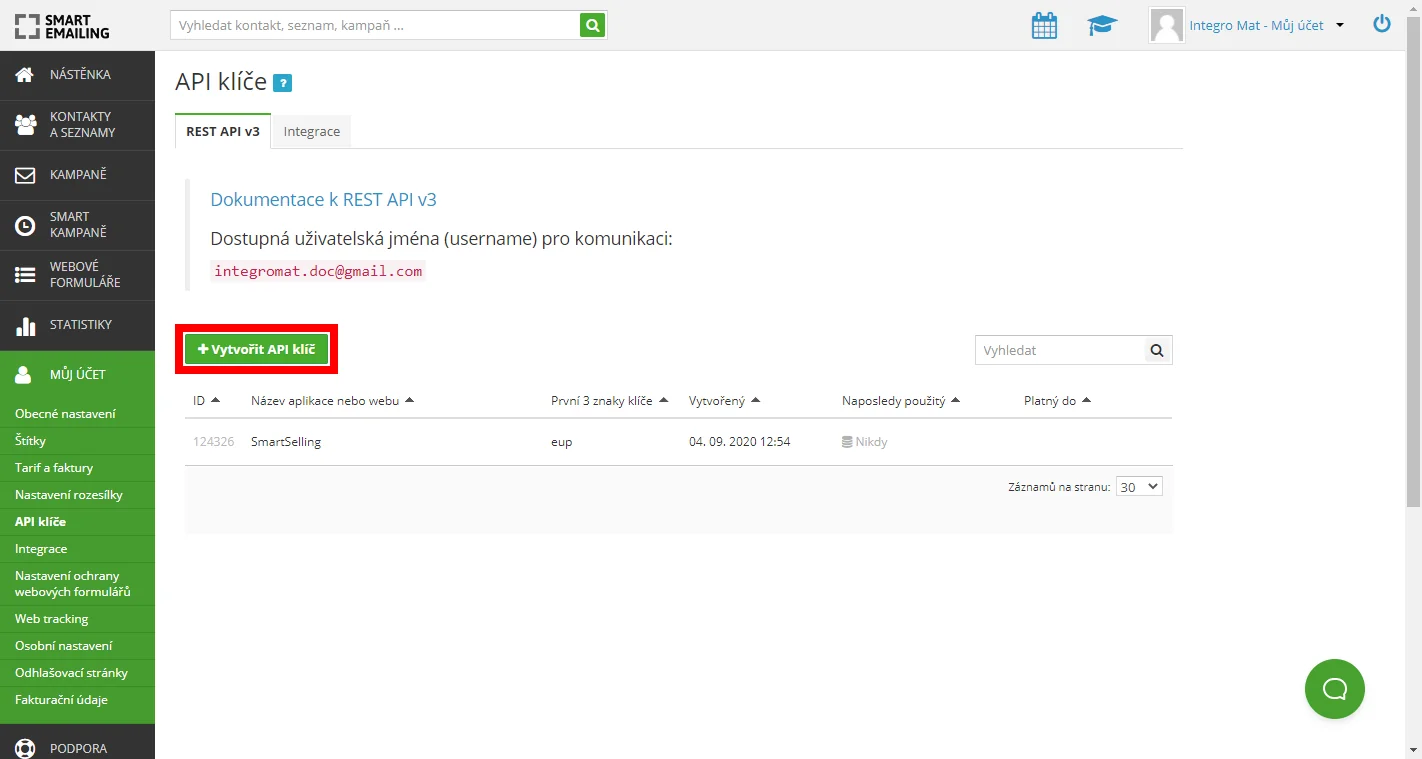Click the blue help question mark icon
Image resolution: width=1422 pixels, height=759 pixels.
pos(282,83)
